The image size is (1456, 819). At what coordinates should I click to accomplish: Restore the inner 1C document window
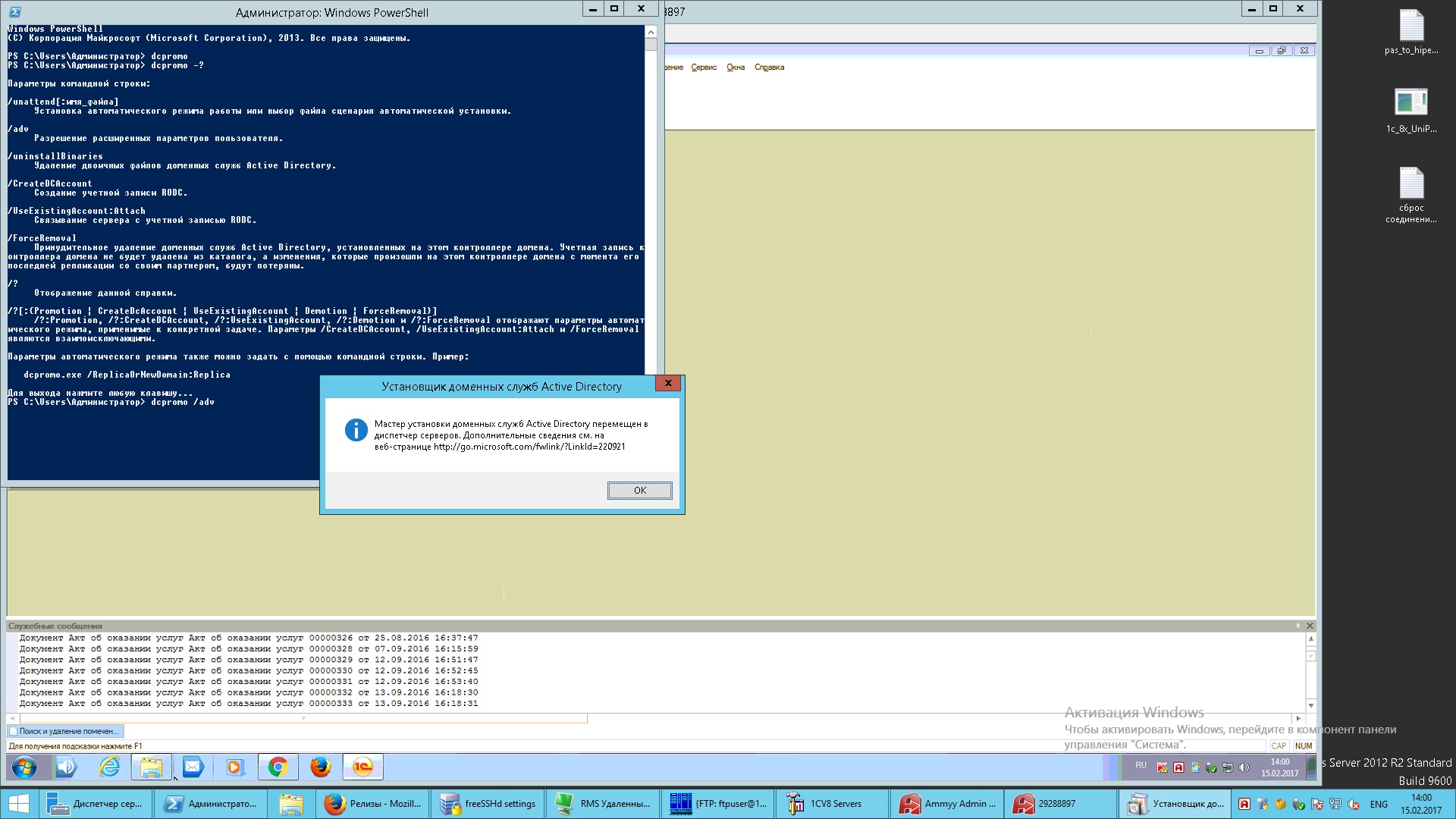[x=1282, y=51]
